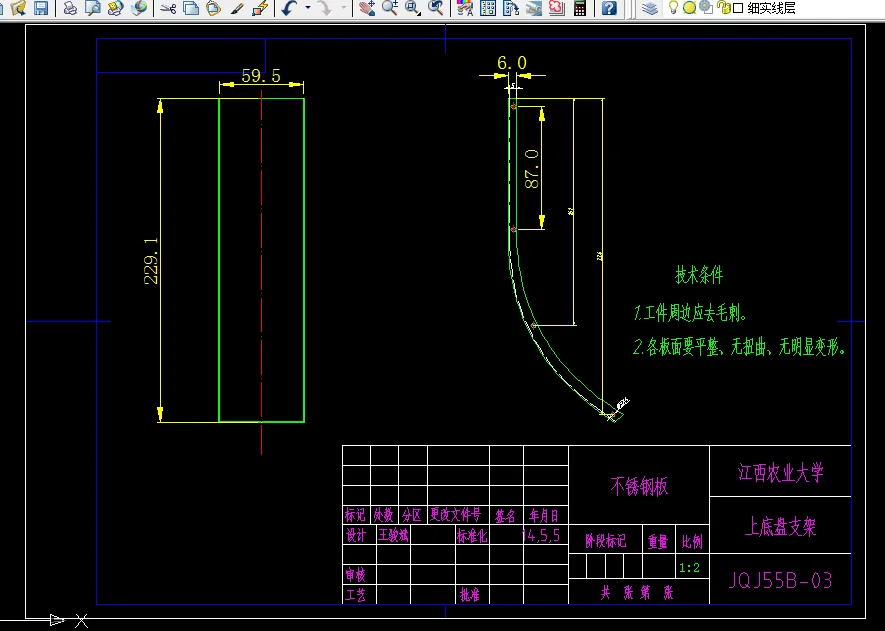Screen dimensions: 885x631
Task: Select the 229.1 height dimension text
Action: (151, 260)
